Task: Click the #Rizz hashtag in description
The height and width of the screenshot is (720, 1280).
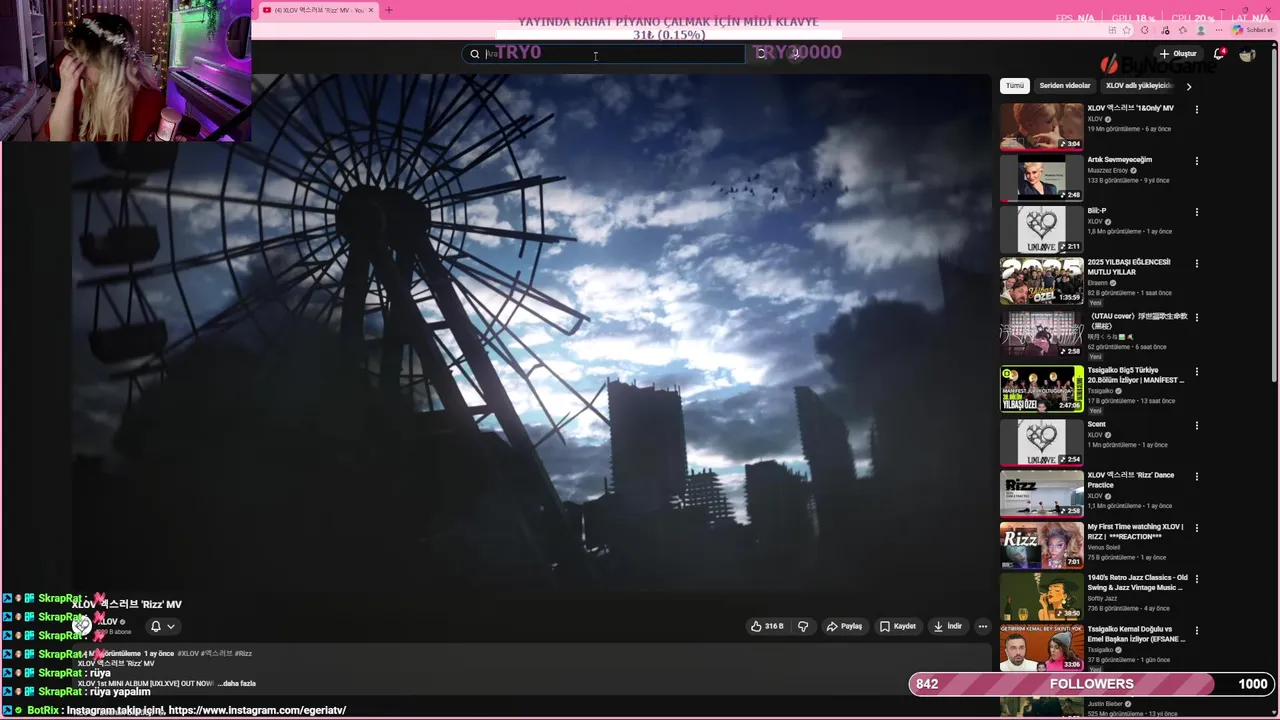Action: tap(243, 653)
